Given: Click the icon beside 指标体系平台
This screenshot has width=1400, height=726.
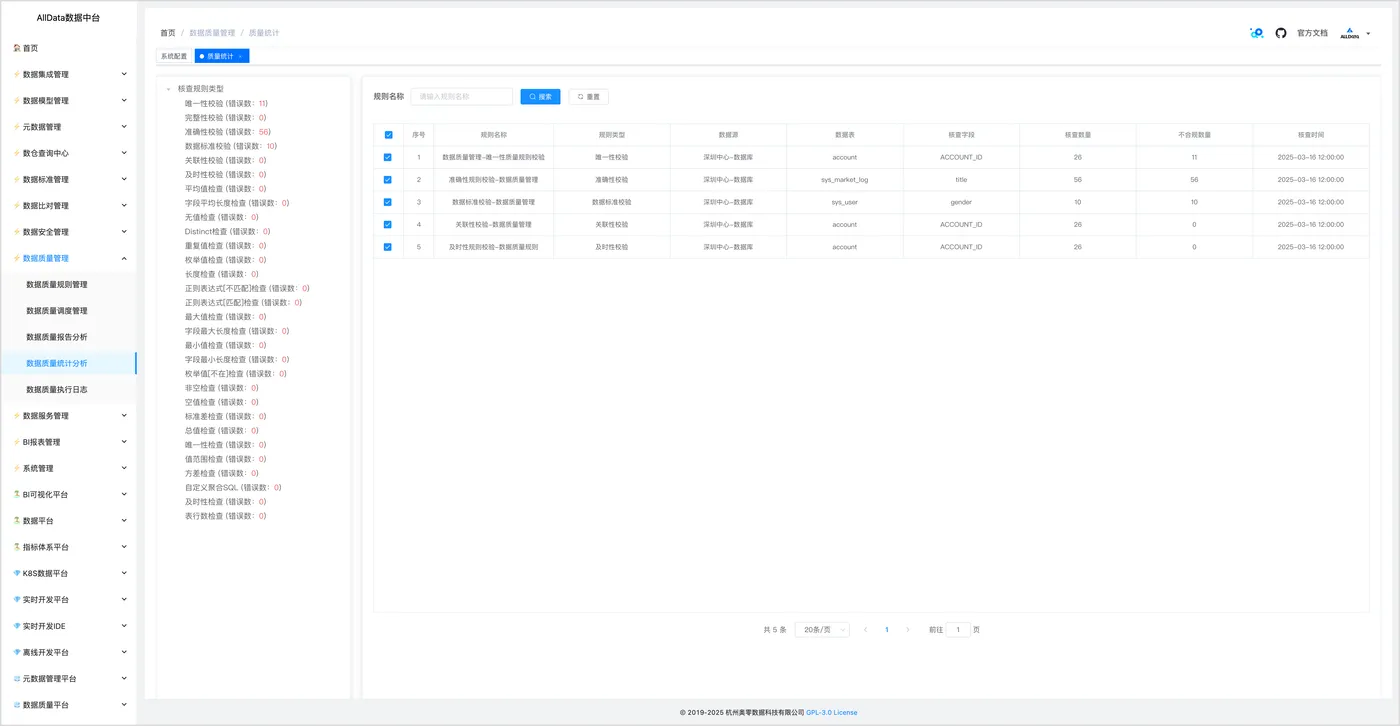Looking at the screenshot, I should (x=17, y=547).
